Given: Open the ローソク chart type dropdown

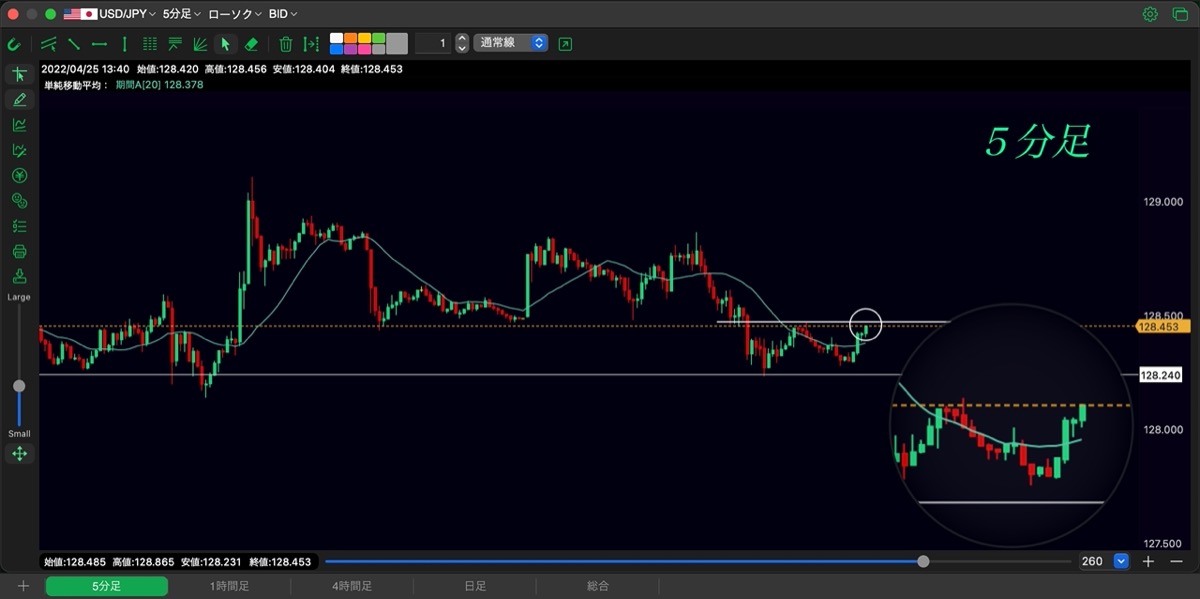Looking at the screenshot, I should pos(235,14).
